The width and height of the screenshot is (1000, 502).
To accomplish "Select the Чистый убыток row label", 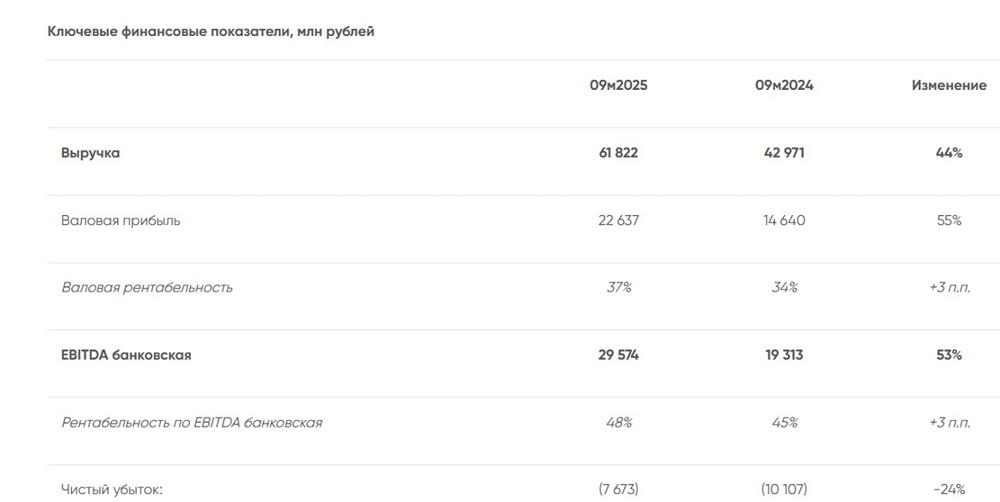I will 113,489.
